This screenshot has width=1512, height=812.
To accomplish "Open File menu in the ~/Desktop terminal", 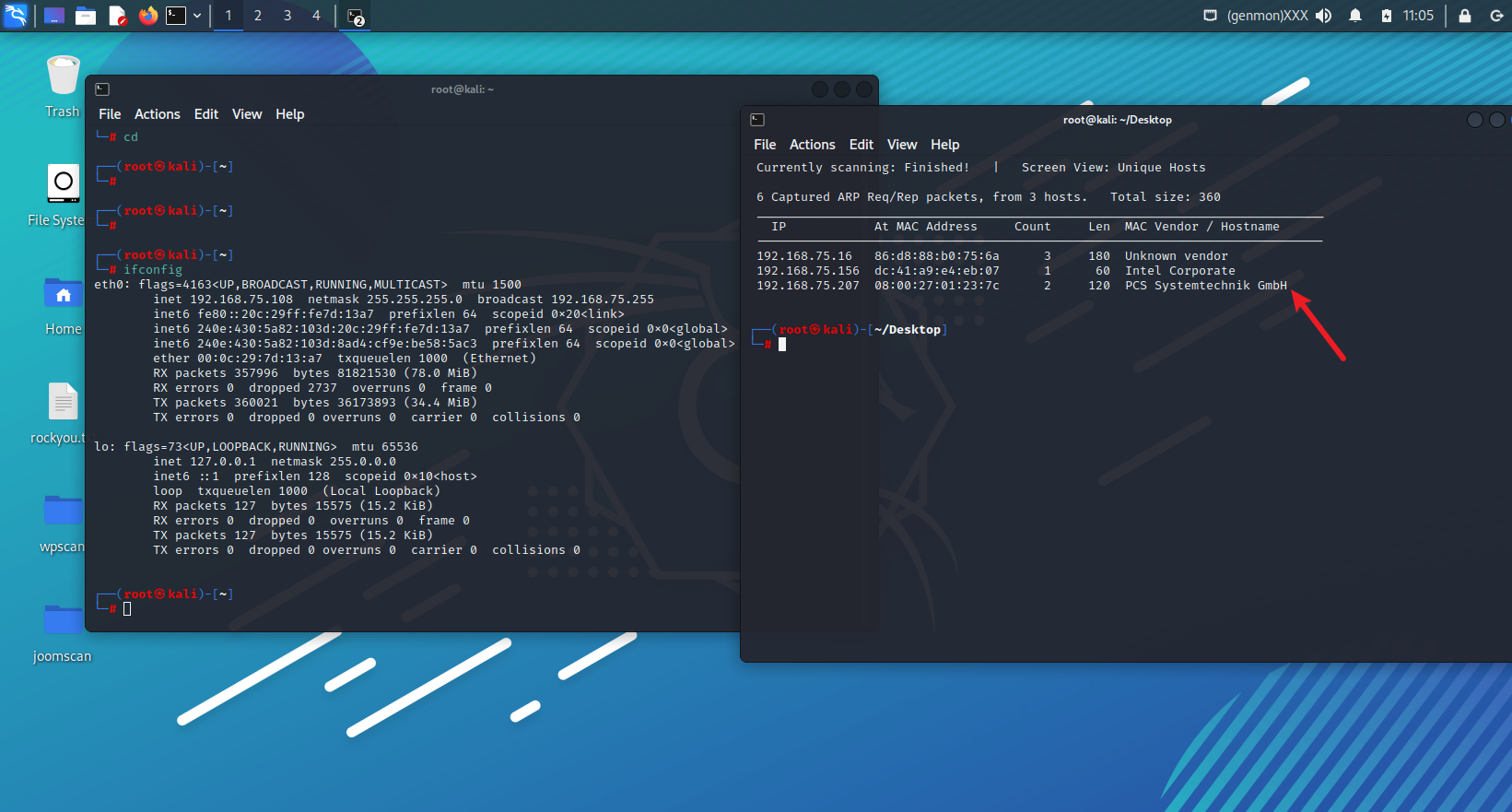I will (x=765, y=145).
